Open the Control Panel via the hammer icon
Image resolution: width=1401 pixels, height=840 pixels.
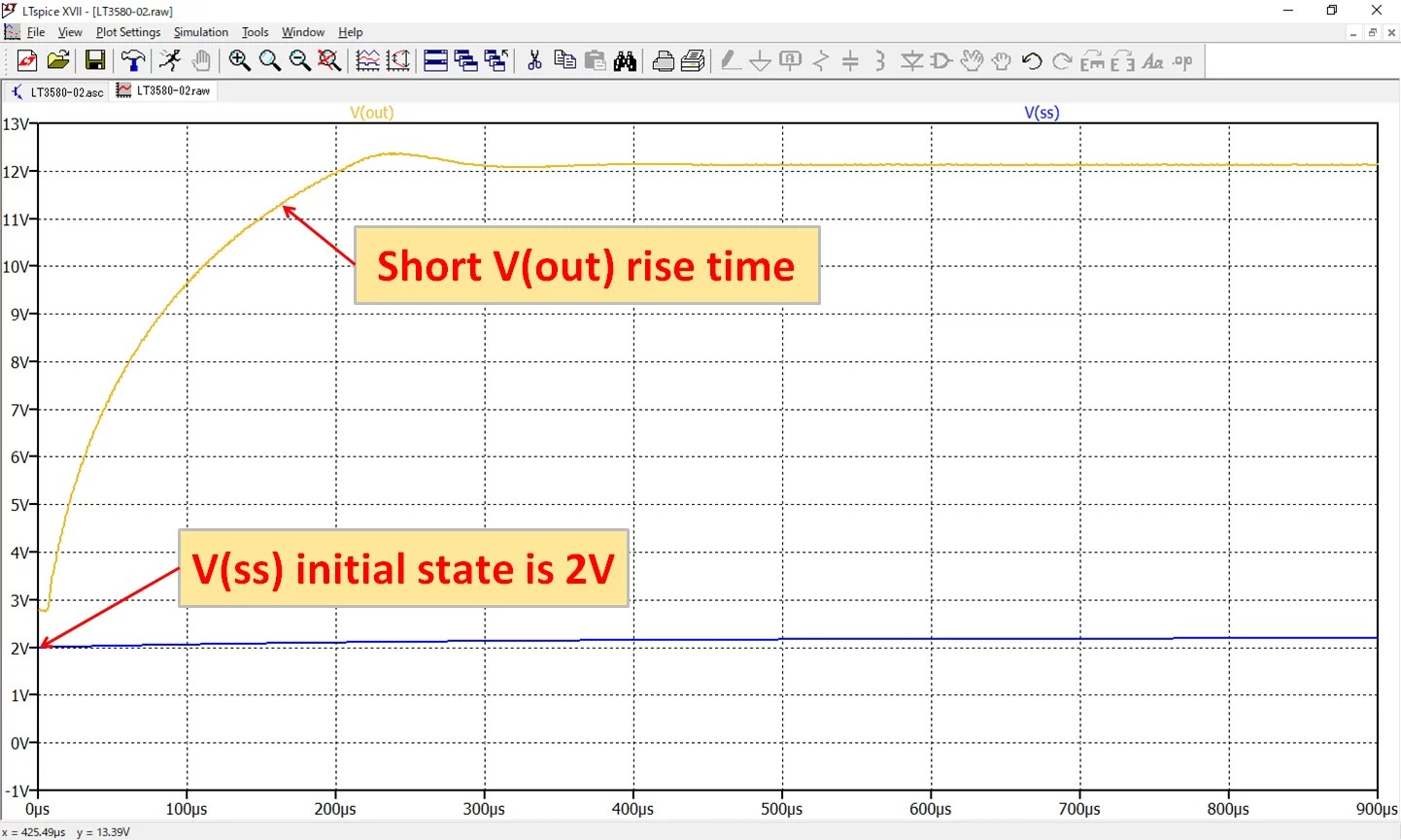pyautogui.click(x=133, y=60)
